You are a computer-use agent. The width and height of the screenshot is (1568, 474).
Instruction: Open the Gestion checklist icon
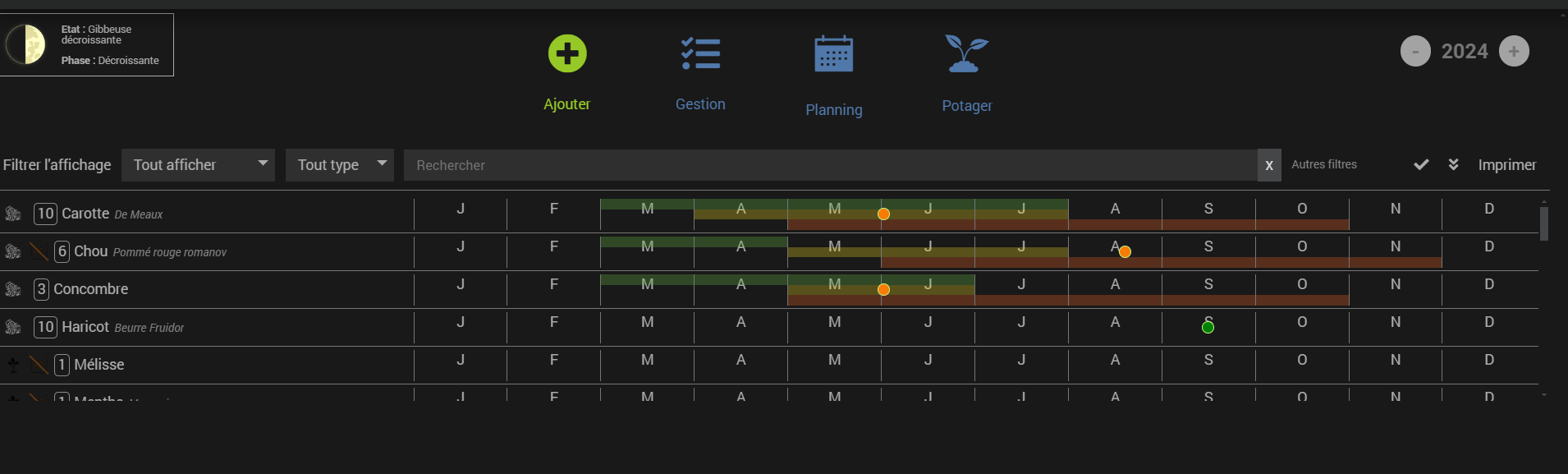pyautogui.click(x=700, y=54)
